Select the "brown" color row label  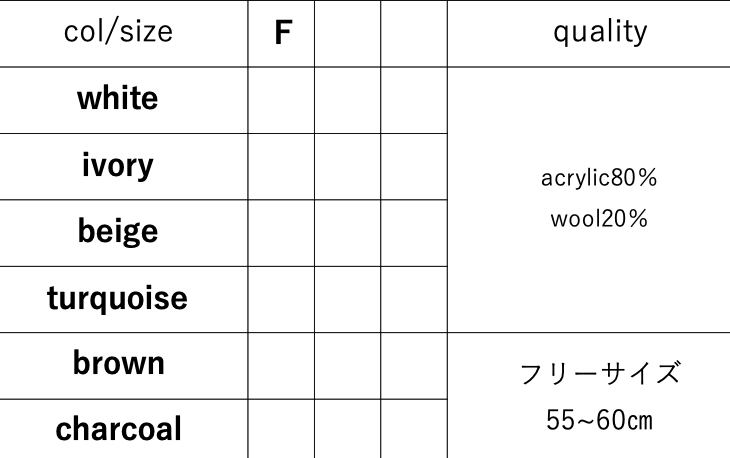(118, 364)
